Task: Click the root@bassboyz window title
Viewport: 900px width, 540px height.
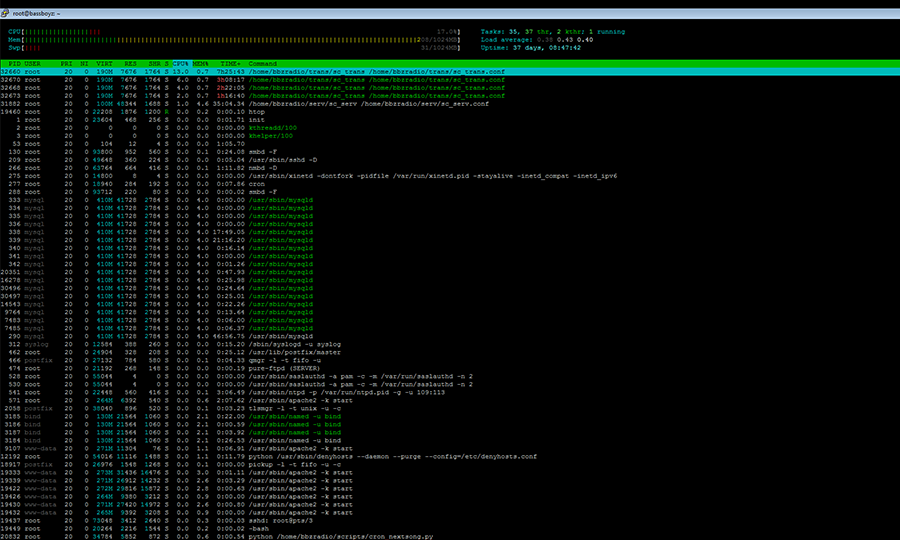Action: [36, 13]
